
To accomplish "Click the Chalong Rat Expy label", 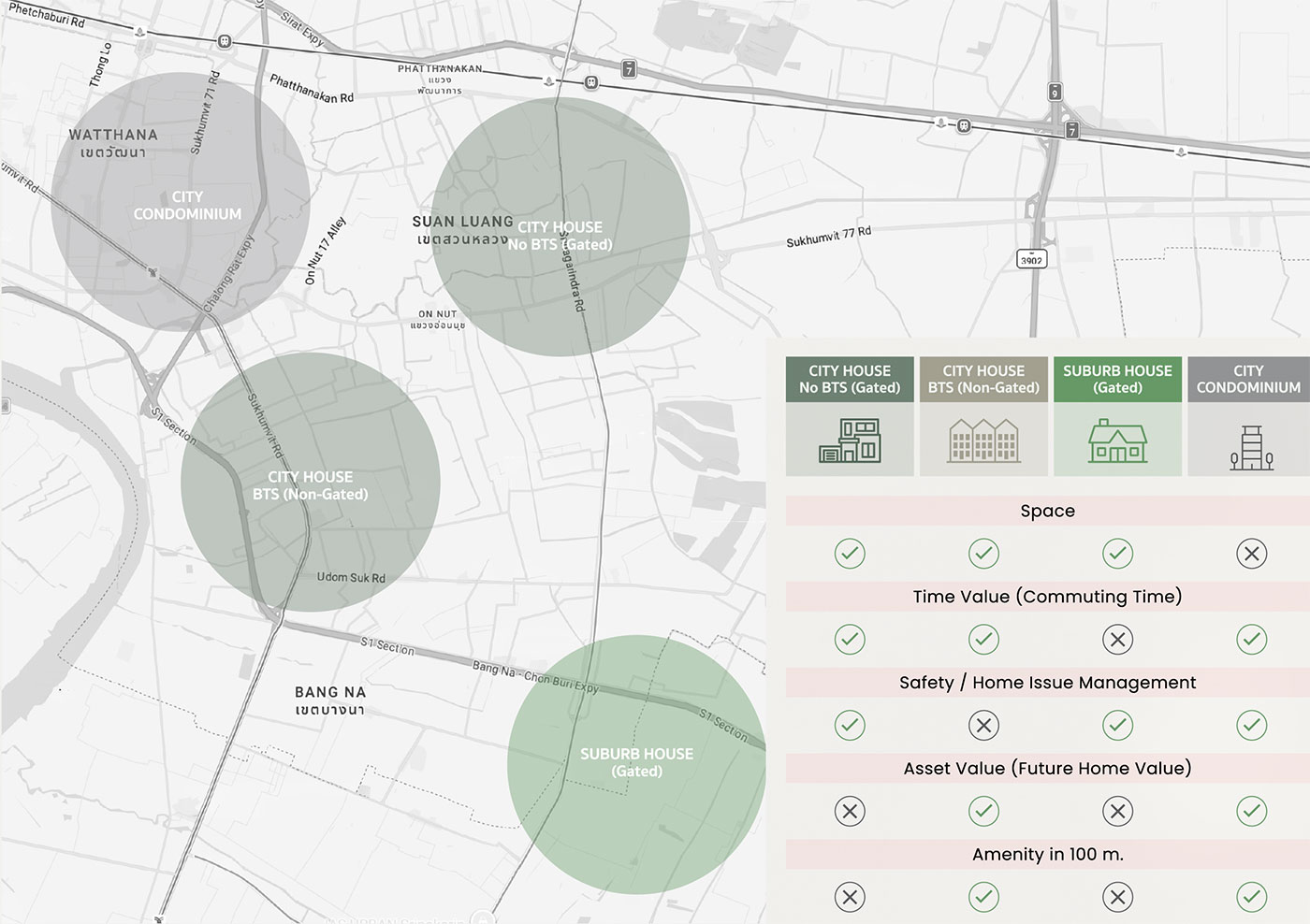I will 229,272.
